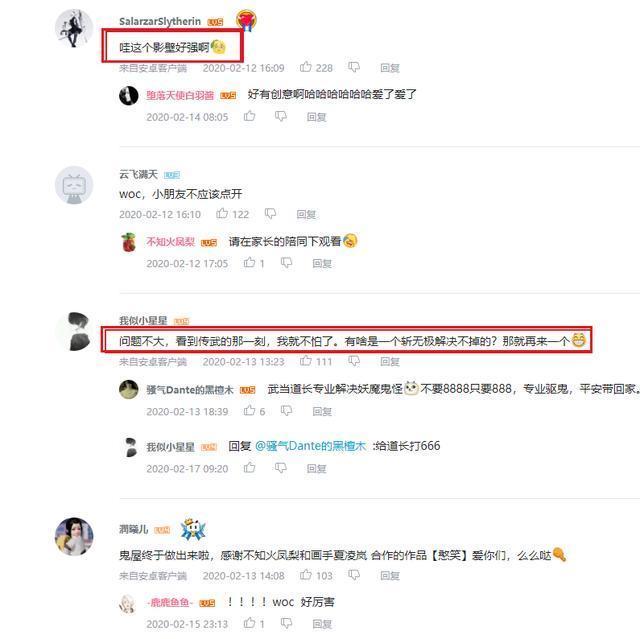Open SalarzarSlytherin's avatar profile

pyautogui.click(x=74, y=28)
